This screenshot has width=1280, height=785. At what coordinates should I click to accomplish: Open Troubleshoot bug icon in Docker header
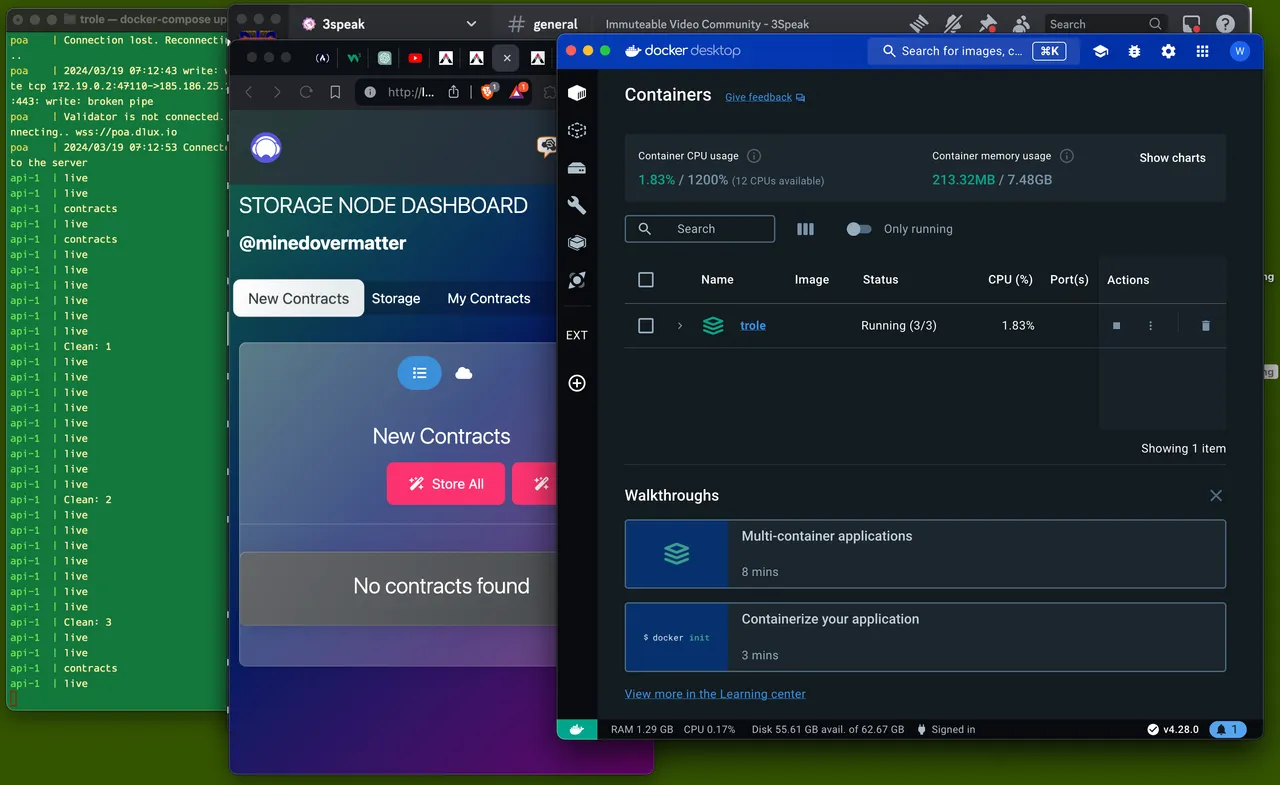tap(1135, 51)
